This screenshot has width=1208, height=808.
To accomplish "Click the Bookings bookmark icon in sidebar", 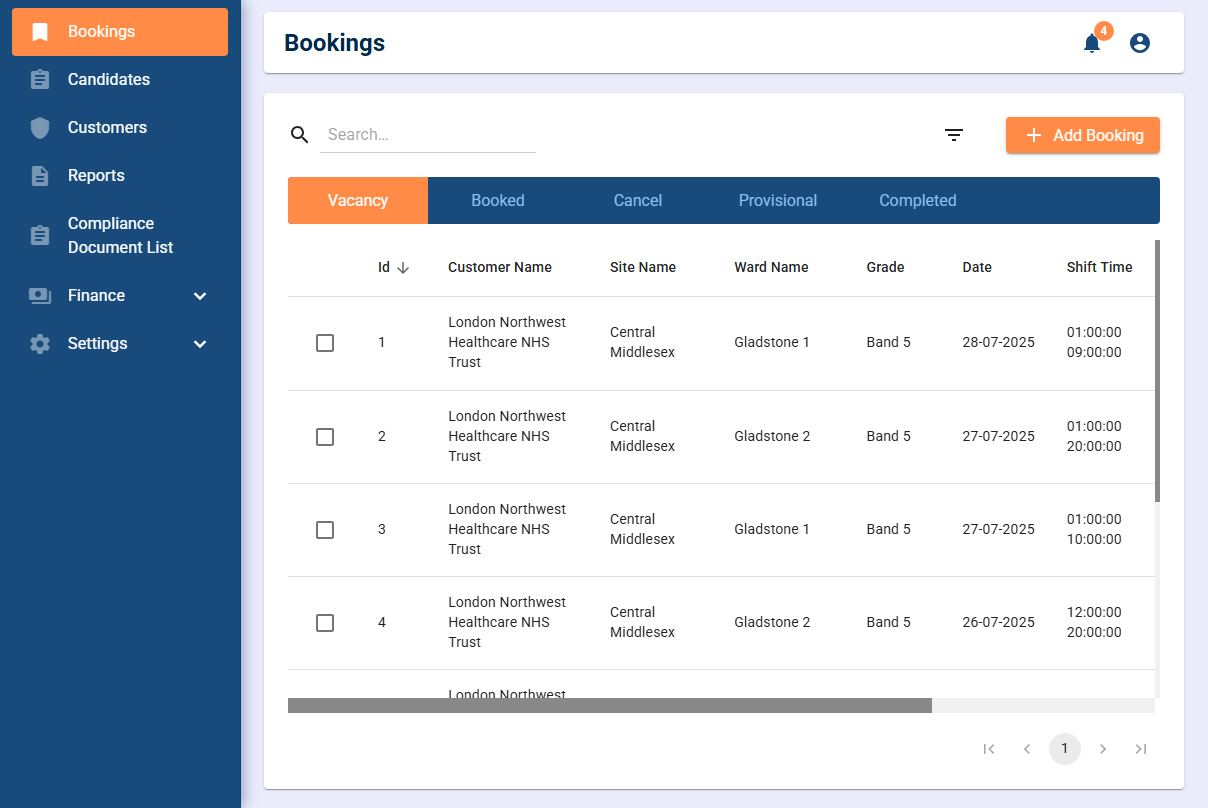I will (x=40, y=32).
